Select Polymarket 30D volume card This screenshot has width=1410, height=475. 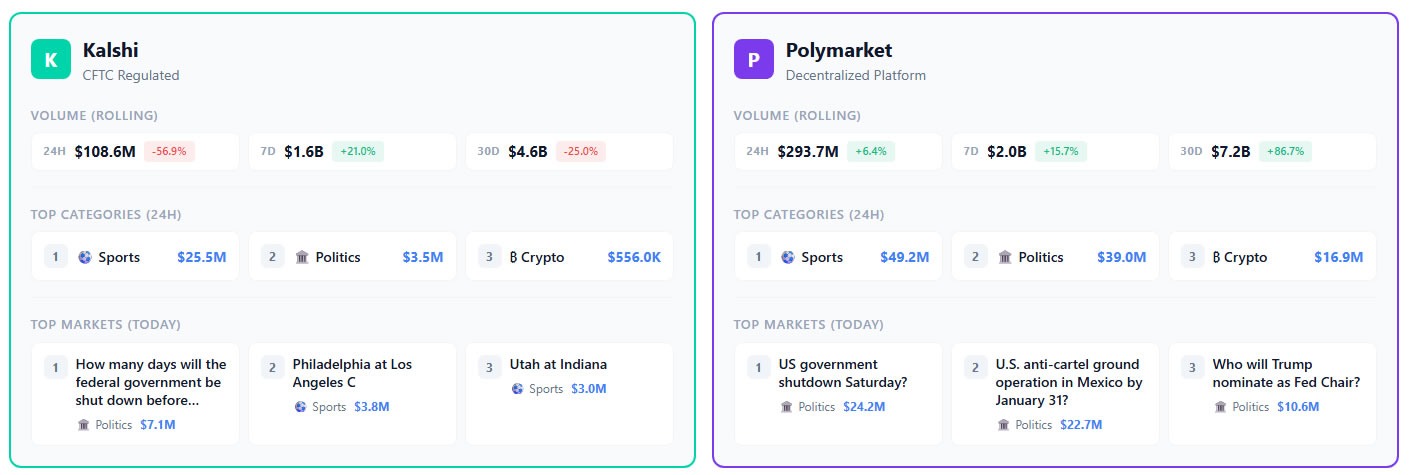coord(1272,152)
